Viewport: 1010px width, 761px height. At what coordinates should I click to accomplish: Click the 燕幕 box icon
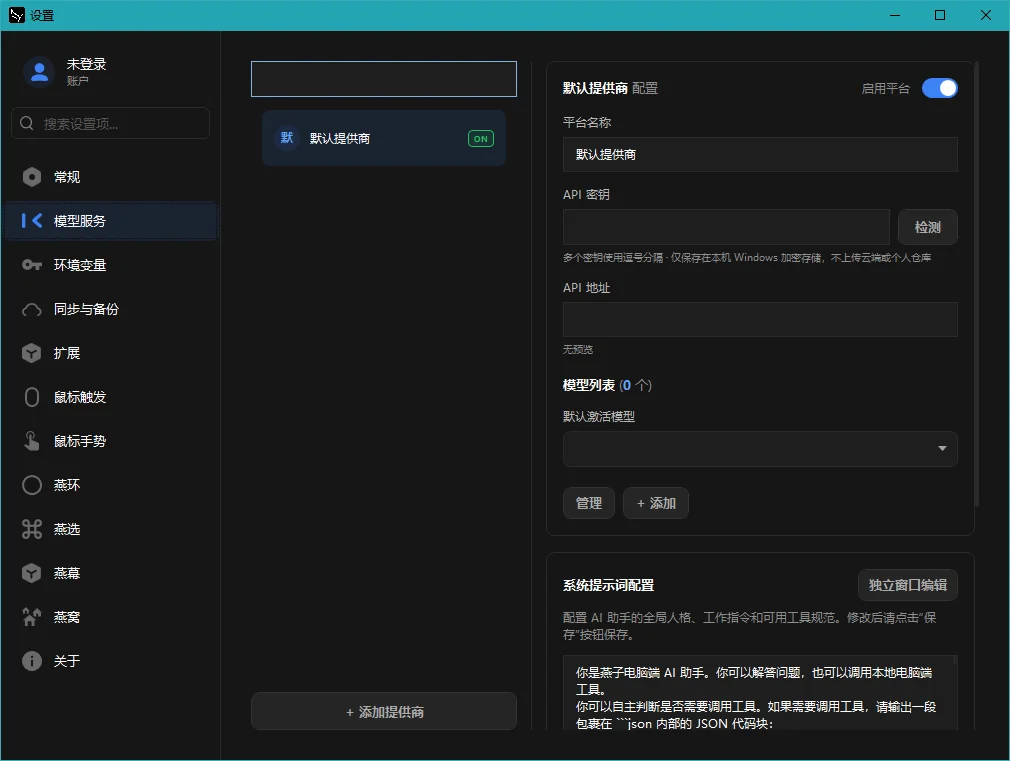point(32,573)
